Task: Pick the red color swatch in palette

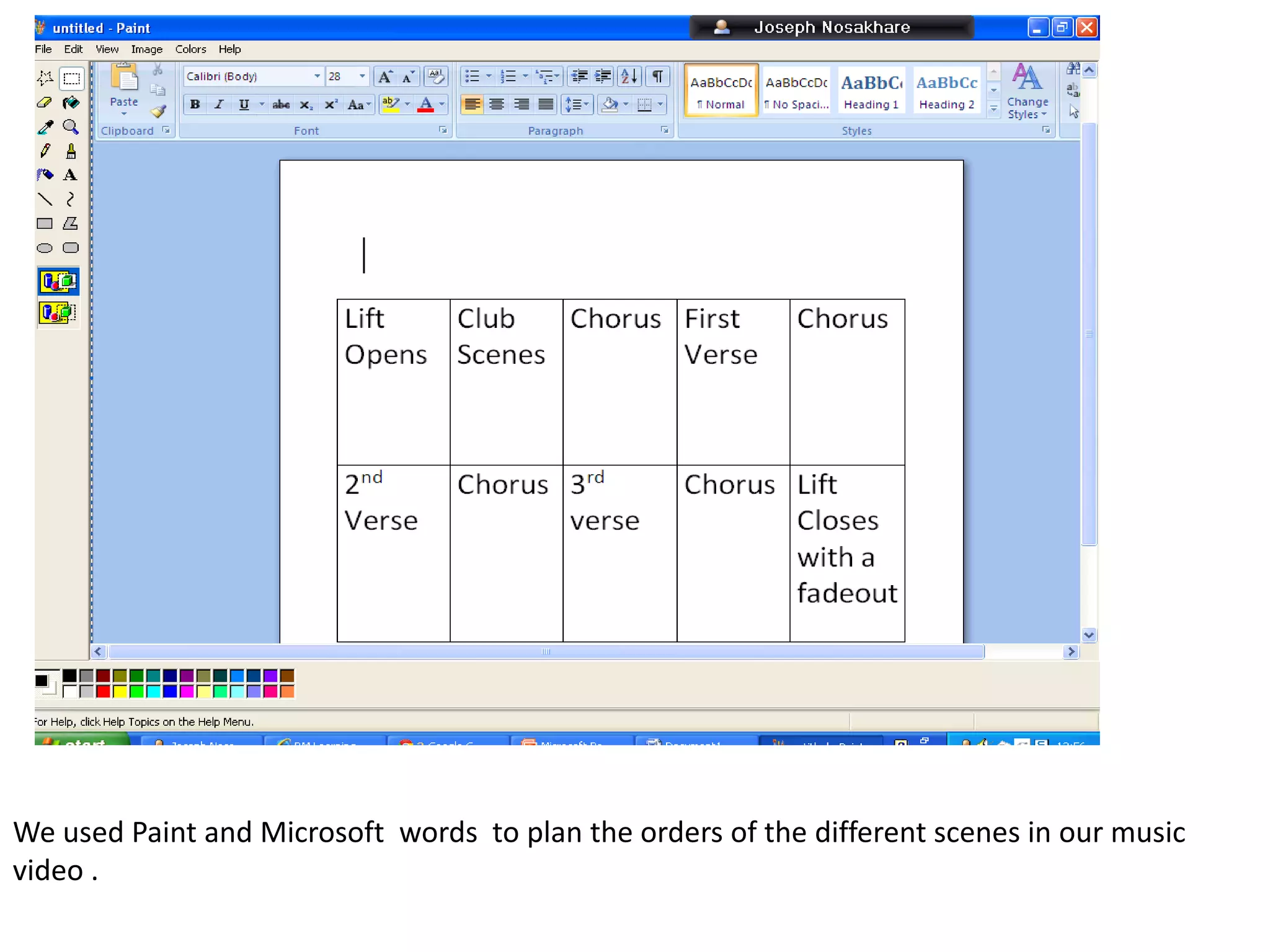Action: (x=104, y=692)
